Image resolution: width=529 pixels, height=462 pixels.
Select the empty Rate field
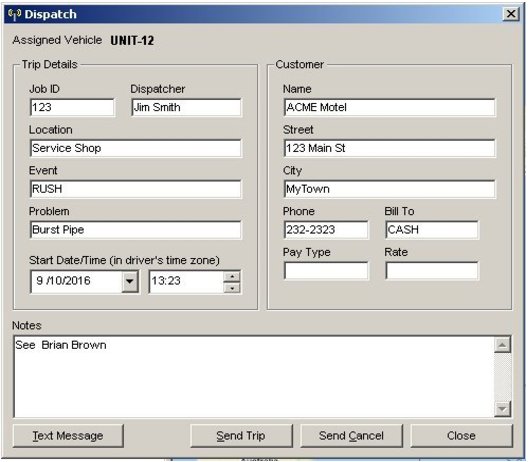432,271
